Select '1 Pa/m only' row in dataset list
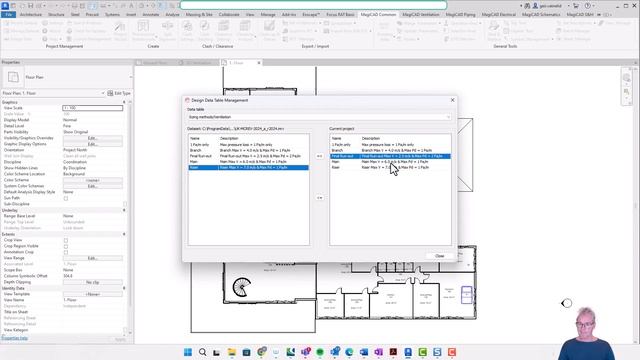640x360 pixels. 248,144
